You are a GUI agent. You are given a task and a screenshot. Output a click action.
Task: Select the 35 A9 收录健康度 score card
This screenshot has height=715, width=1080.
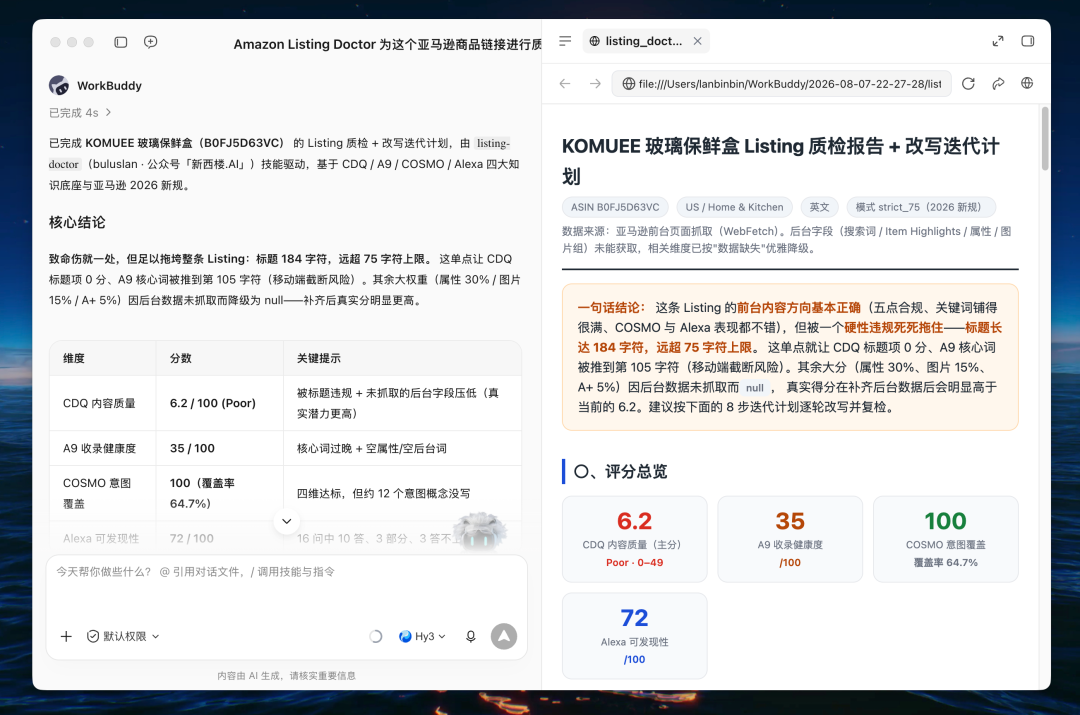(790, 539)
